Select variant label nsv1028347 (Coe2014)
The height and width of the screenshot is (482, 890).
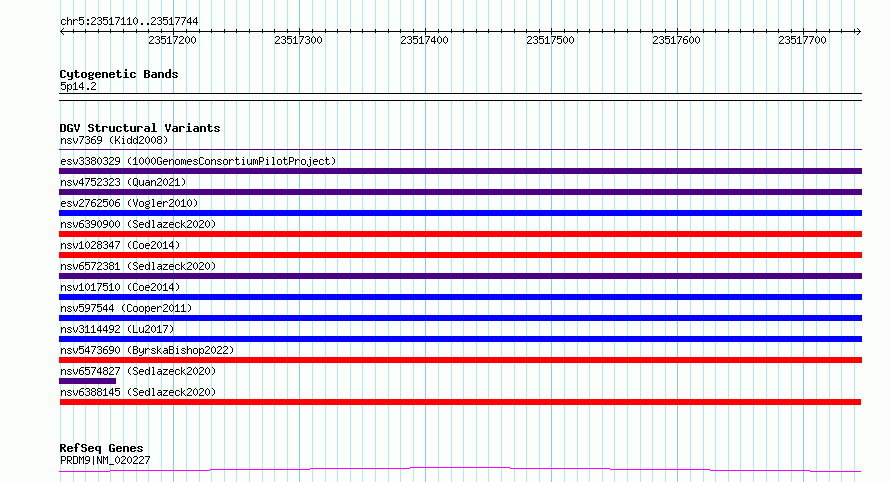(x=120, y=245)
